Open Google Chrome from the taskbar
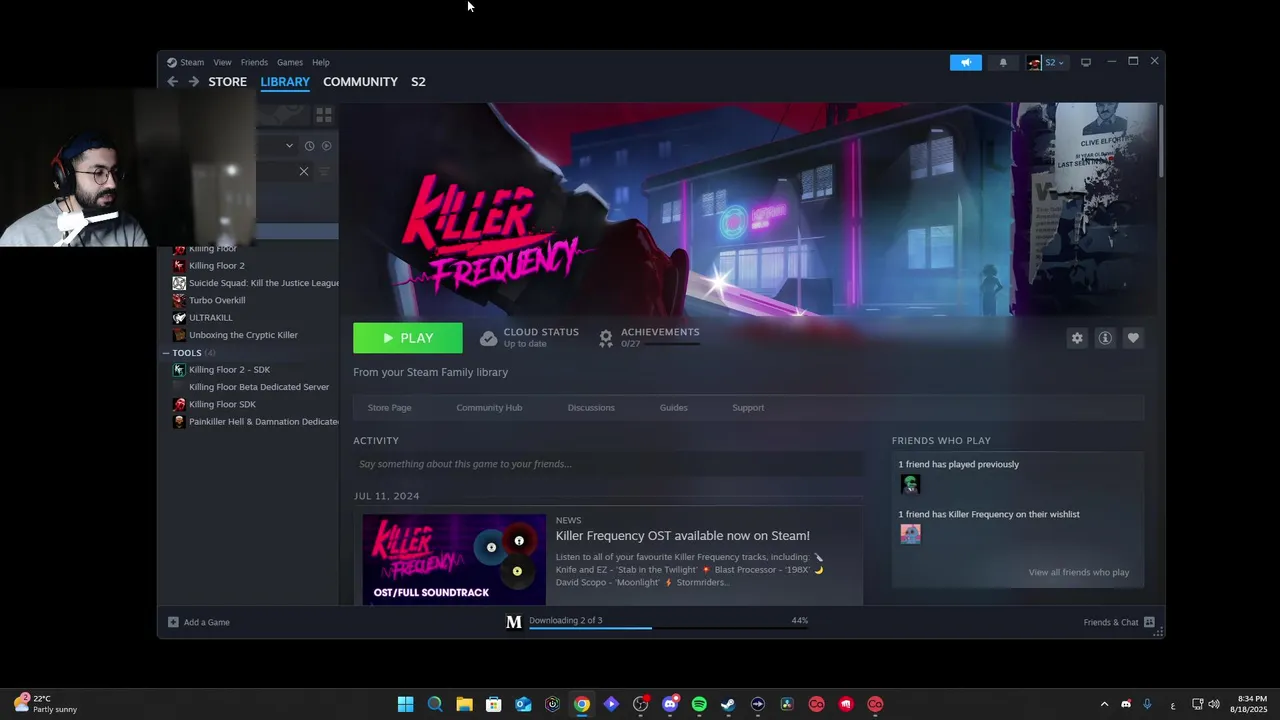 581,704
